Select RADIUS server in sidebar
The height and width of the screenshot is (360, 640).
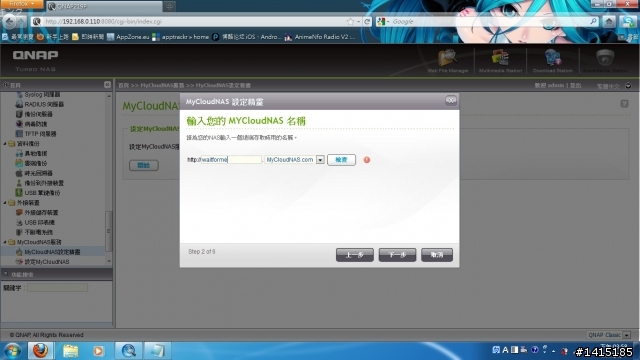coord(40,104)
